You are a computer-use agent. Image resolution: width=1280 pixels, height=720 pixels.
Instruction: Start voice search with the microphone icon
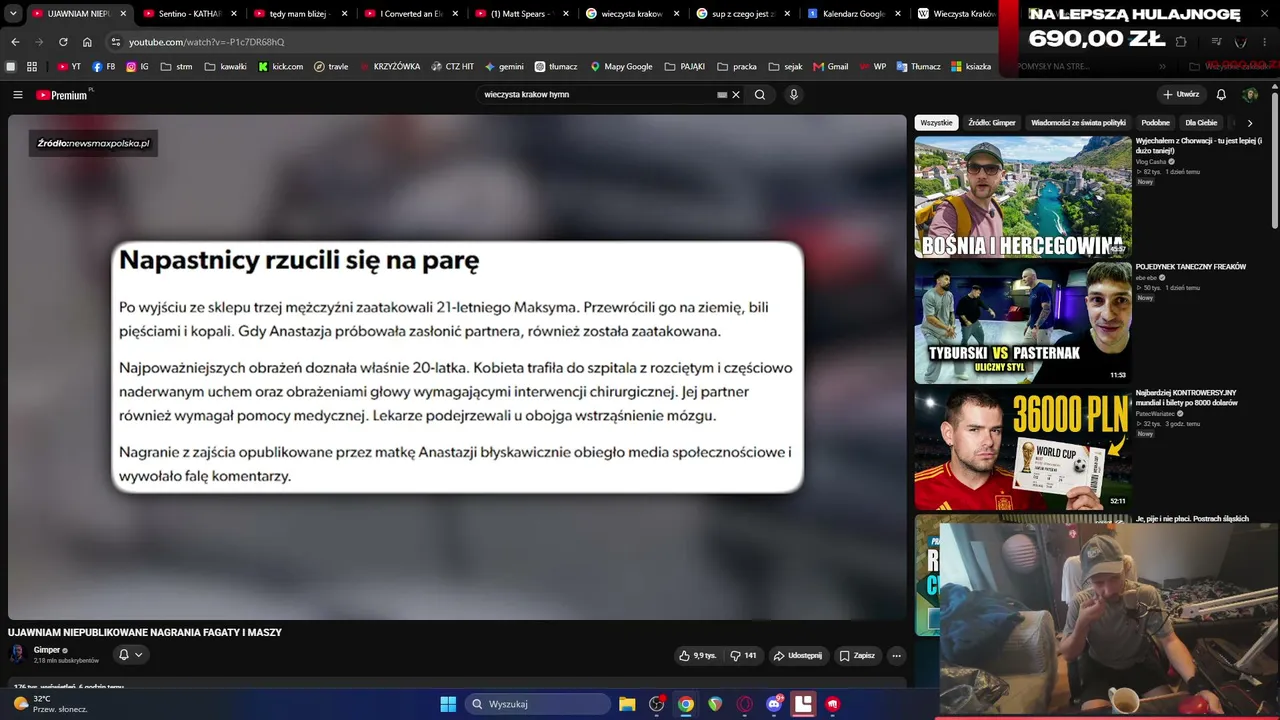pyautogui.click(x=794, y=95)
